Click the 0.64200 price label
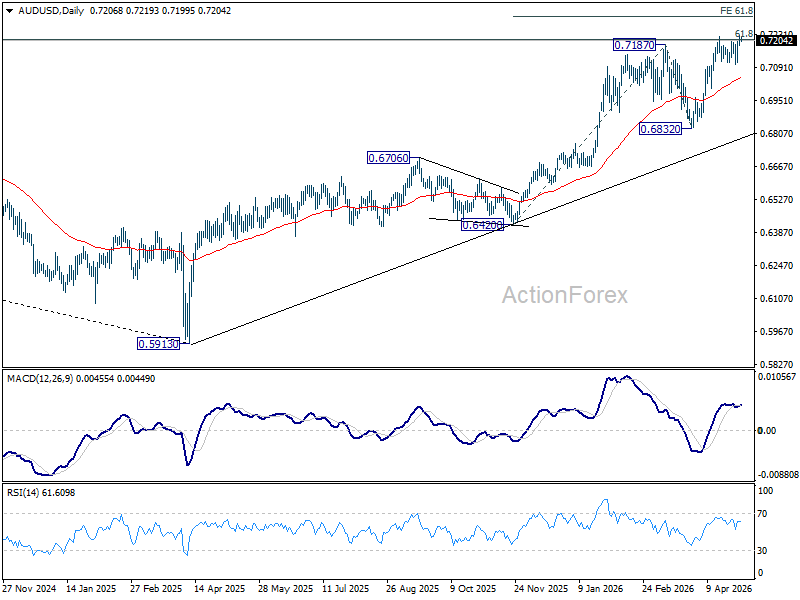The width and height of the screenshot is (800, 600). click(x=482, y=225)
